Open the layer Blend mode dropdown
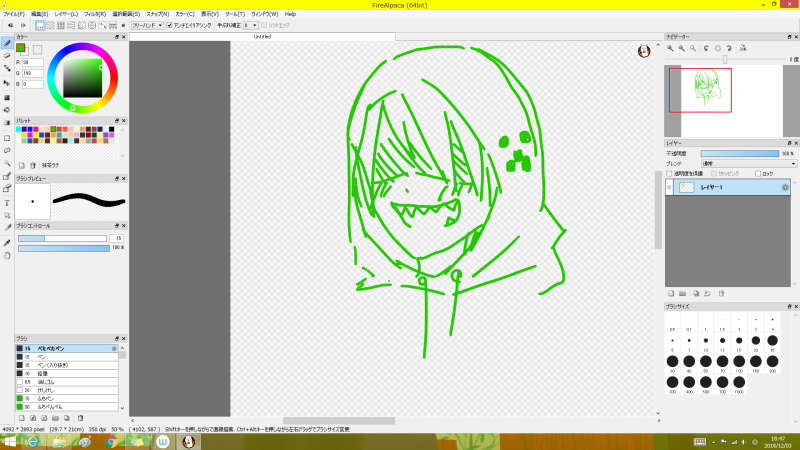 point(748,164)
